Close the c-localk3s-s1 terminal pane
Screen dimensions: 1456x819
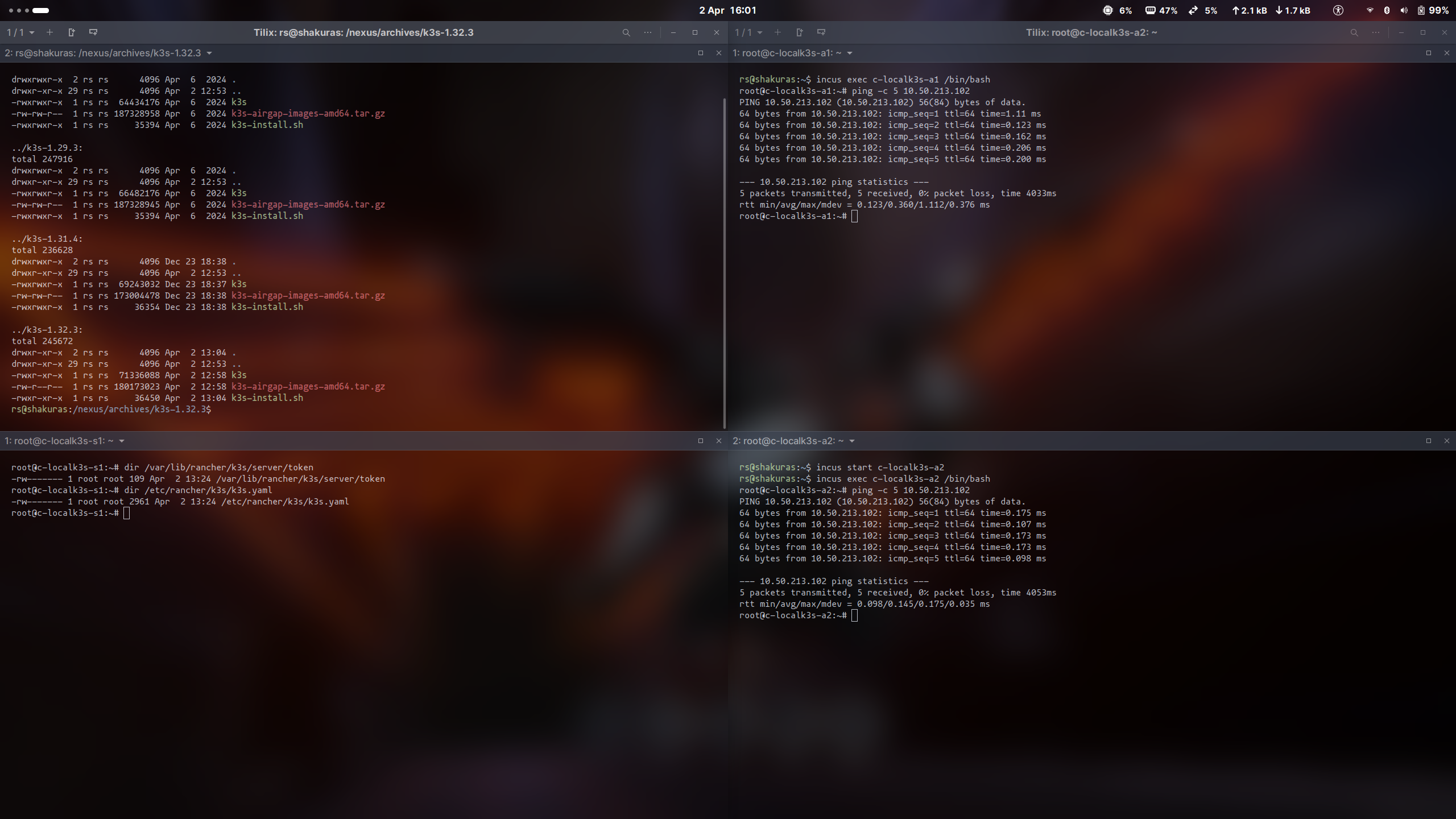point(719,441)
